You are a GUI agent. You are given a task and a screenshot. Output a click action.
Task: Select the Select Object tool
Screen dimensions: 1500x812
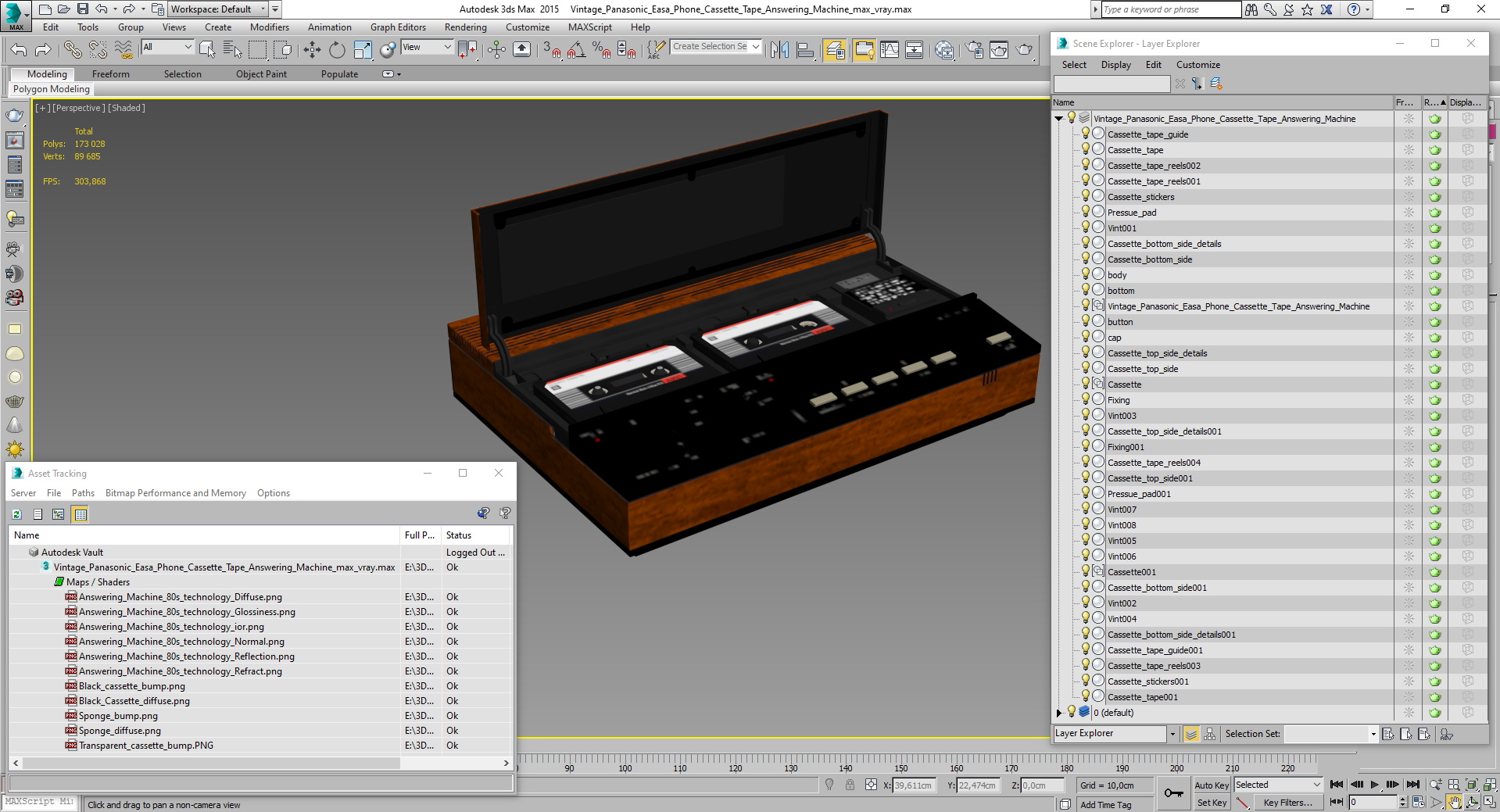tap(207, 50)
